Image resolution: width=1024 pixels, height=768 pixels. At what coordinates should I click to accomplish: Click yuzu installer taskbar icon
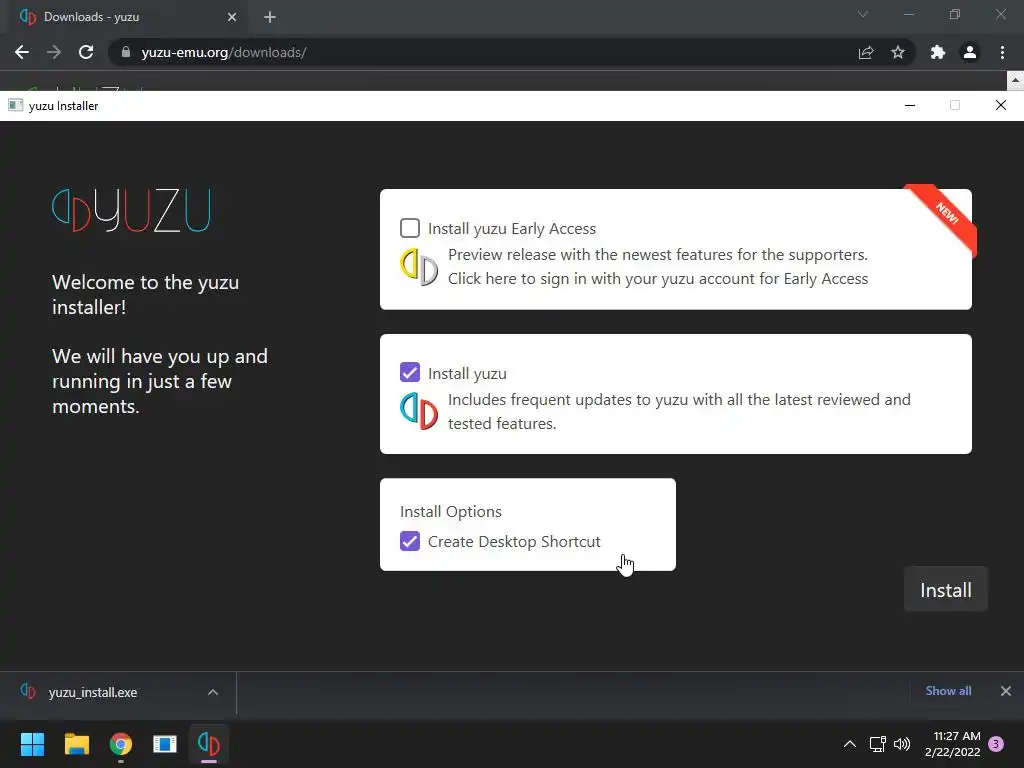(x=209, y=744)
